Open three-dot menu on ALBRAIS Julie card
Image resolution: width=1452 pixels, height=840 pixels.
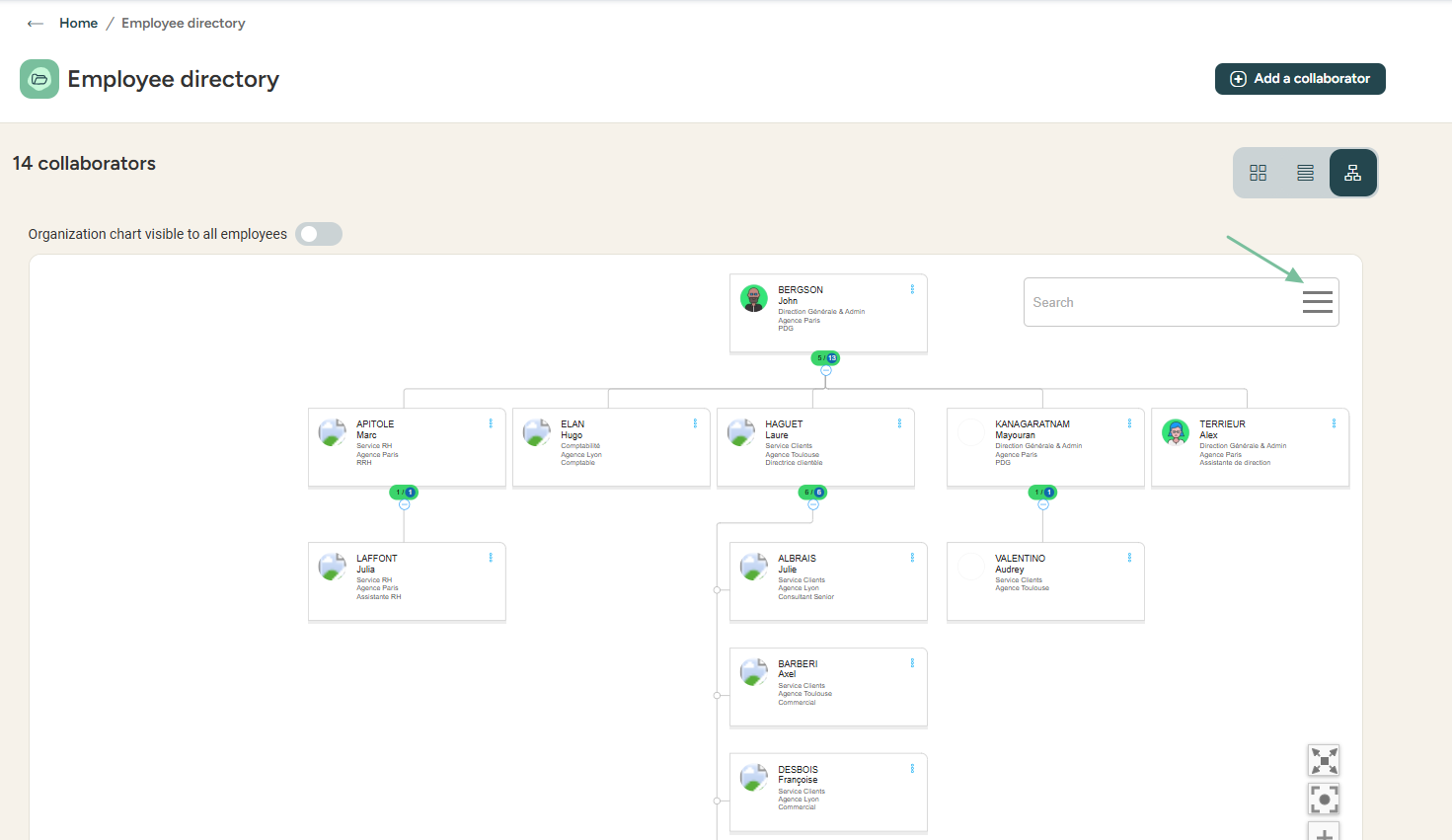click(x=912, y=558)
